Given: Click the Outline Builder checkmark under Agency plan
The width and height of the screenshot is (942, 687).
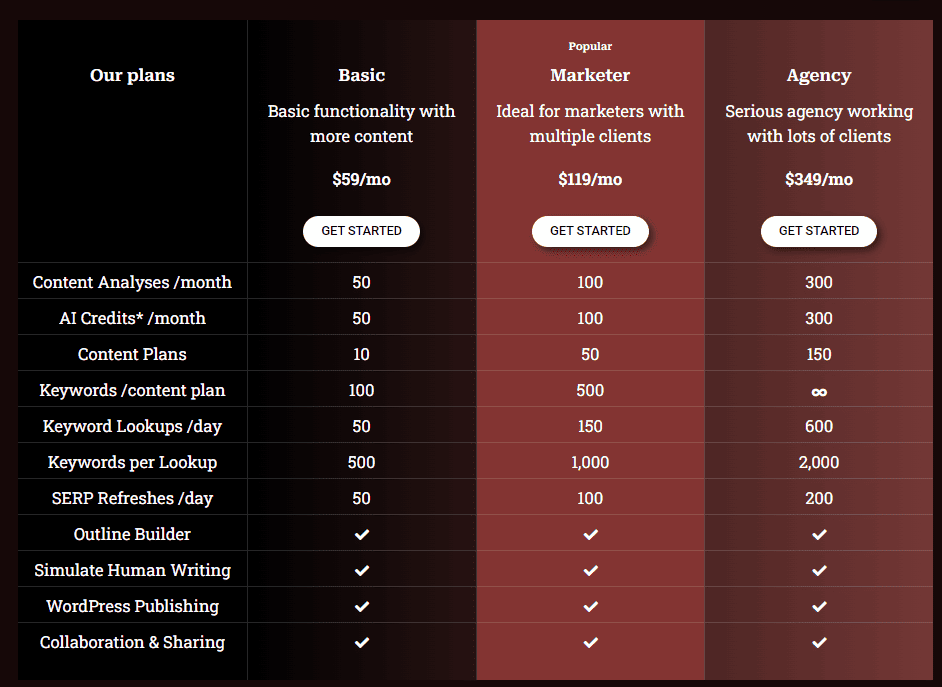Looking at the screenshot, I should coord(819,534).
